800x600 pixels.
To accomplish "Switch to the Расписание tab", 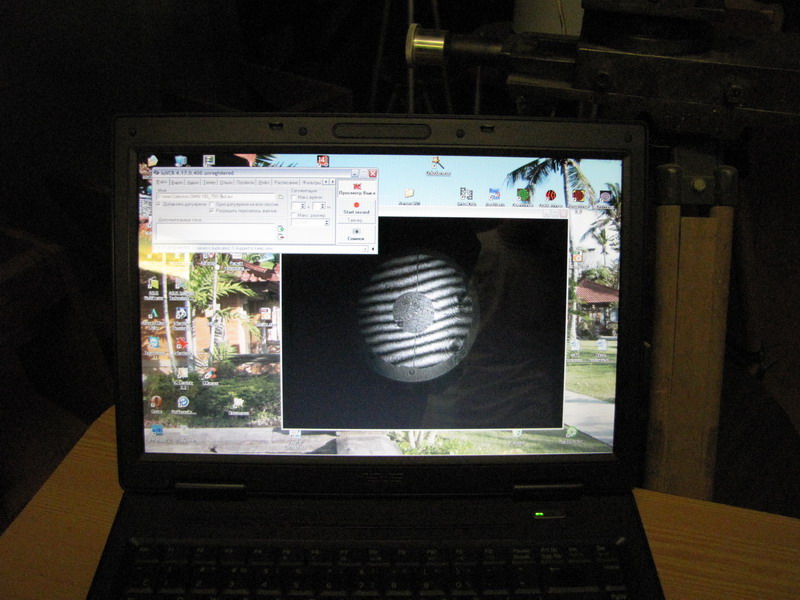I will (x=285, y=182).
